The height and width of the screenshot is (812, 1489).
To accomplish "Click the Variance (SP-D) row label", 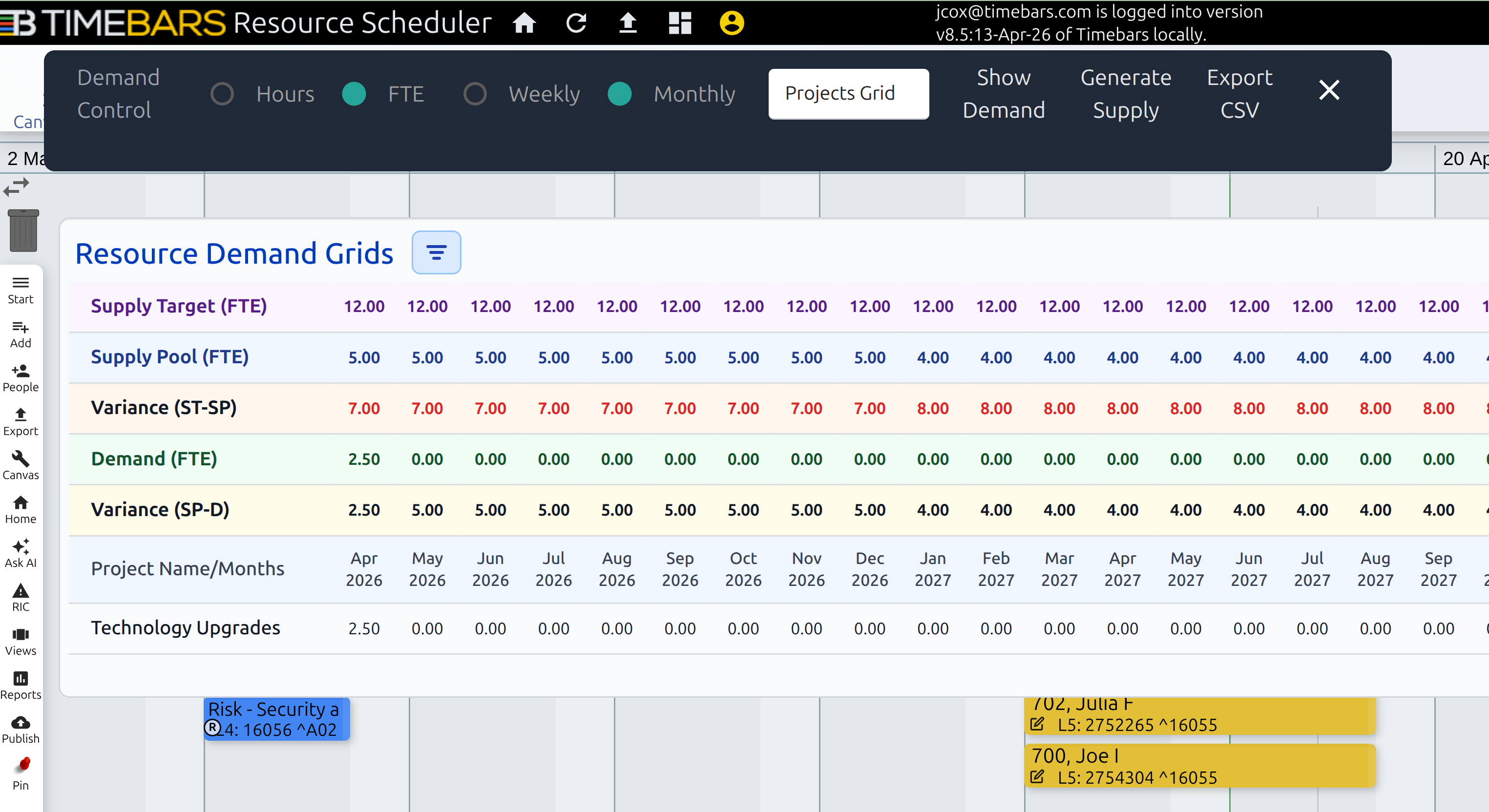I will (x=160, y=510).
